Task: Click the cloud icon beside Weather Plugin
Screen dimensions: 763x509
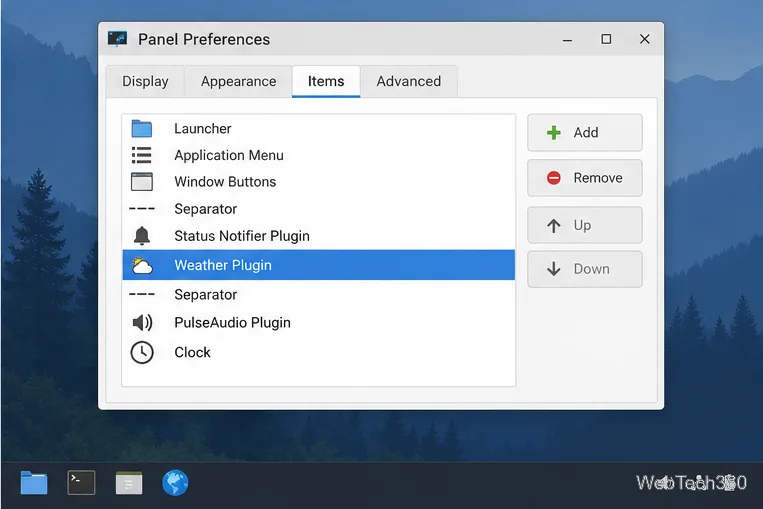Action: [x=142, y=265]
